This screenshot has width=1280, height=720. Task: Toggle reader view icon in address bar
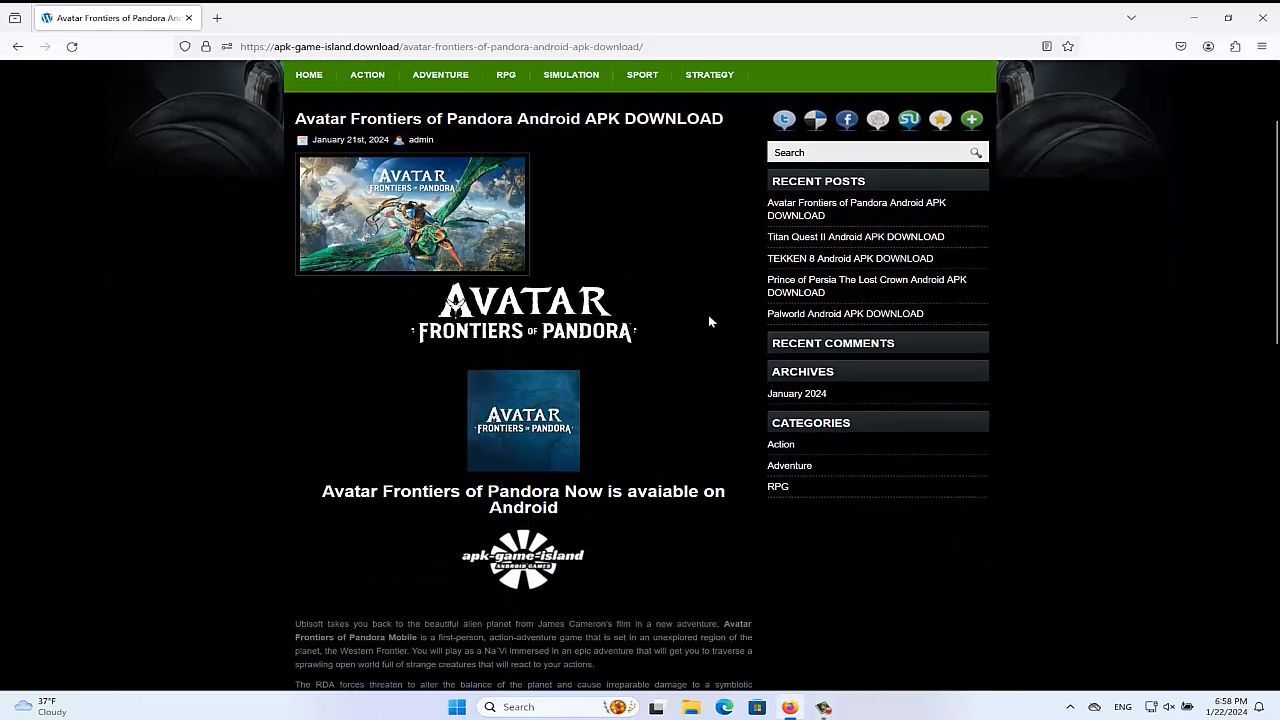(1047, 46)
